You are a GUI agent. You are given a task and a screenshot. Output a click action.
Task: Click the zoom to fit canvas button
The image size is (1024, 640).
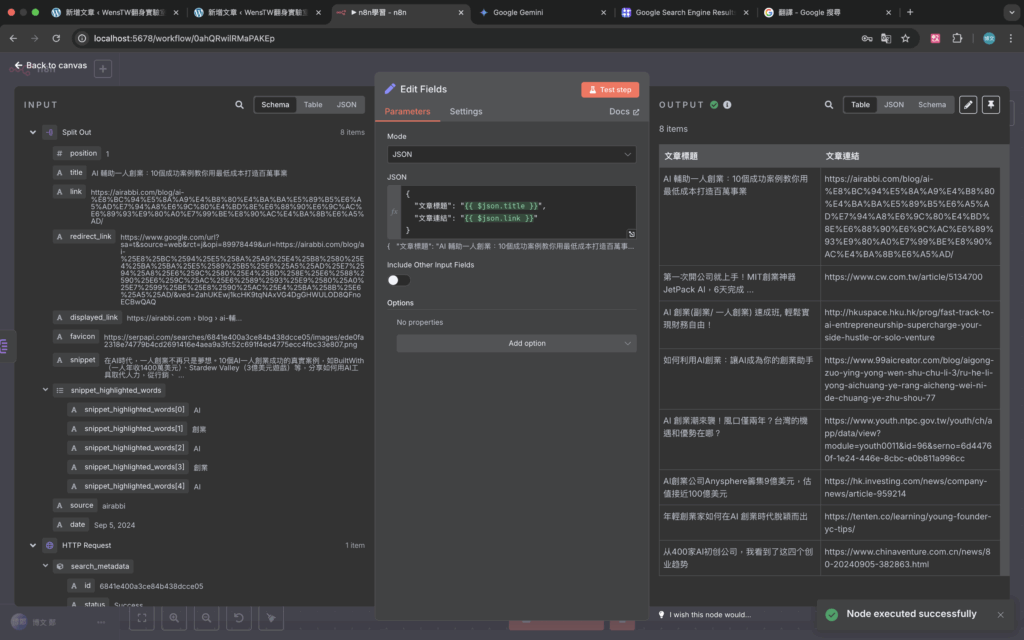[142, 618]
